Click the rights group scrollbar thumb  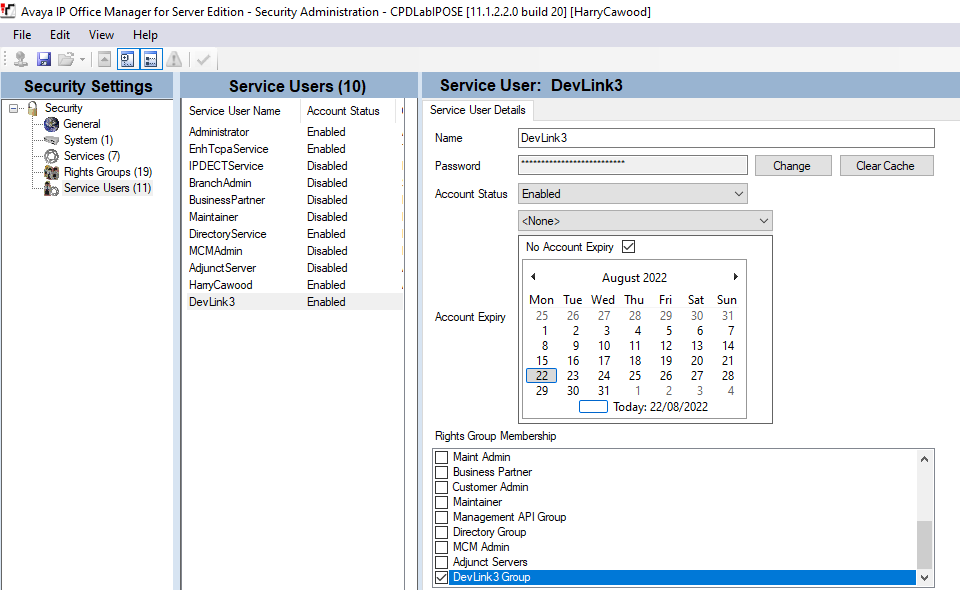click(x=924, y=544)
